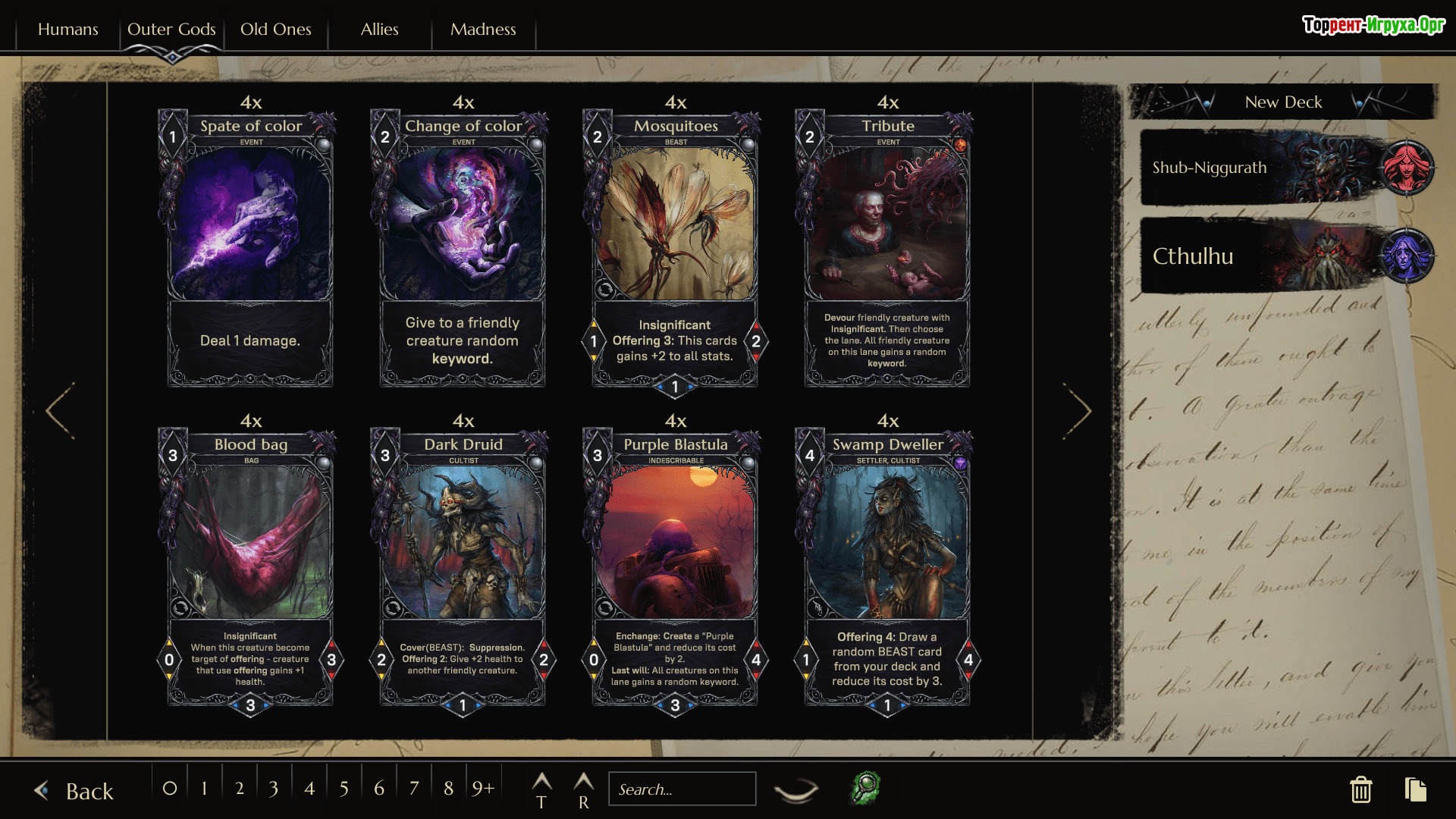Toggle cost filter 9+
The image size is (1456, 819).
pos(483,789)
